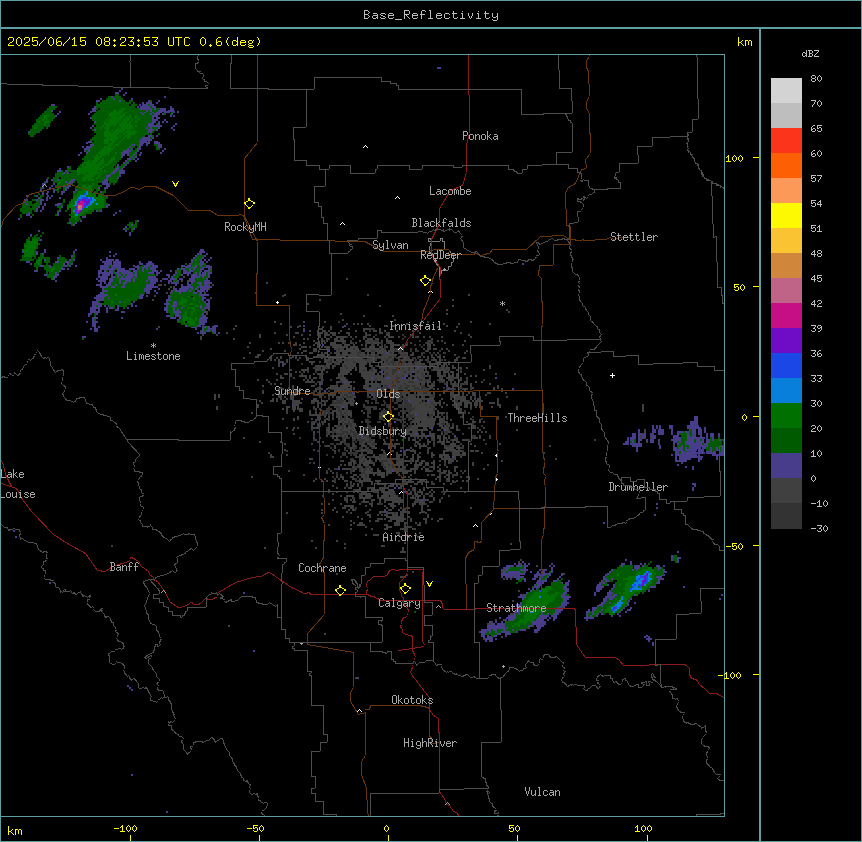The height and width of the screenshot is (842, 862).
Task: Click the white caret marker south of Ponoka
Action: [x=365, y=147]
